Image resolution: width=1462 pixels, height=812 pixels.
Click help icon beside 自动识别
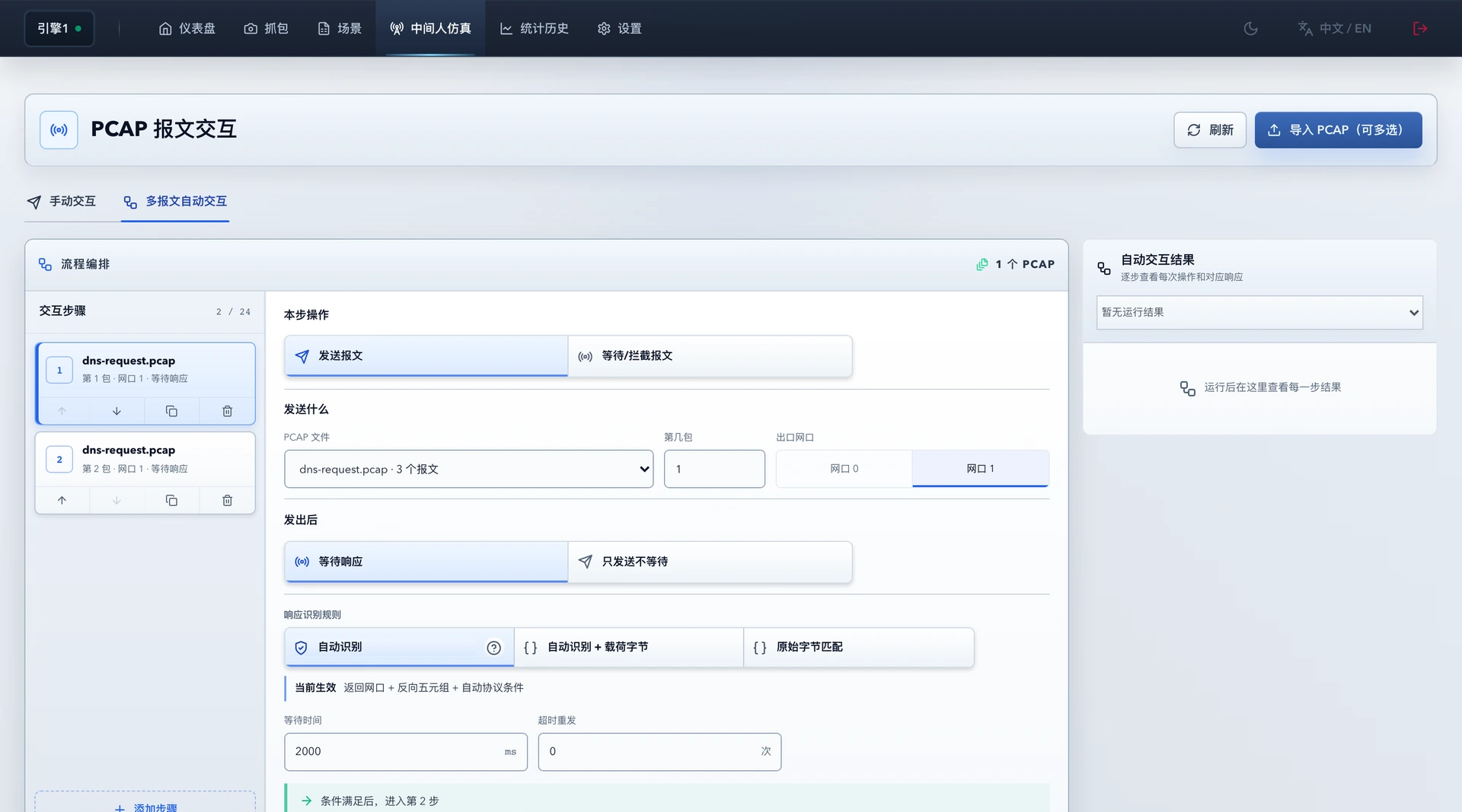493,648
